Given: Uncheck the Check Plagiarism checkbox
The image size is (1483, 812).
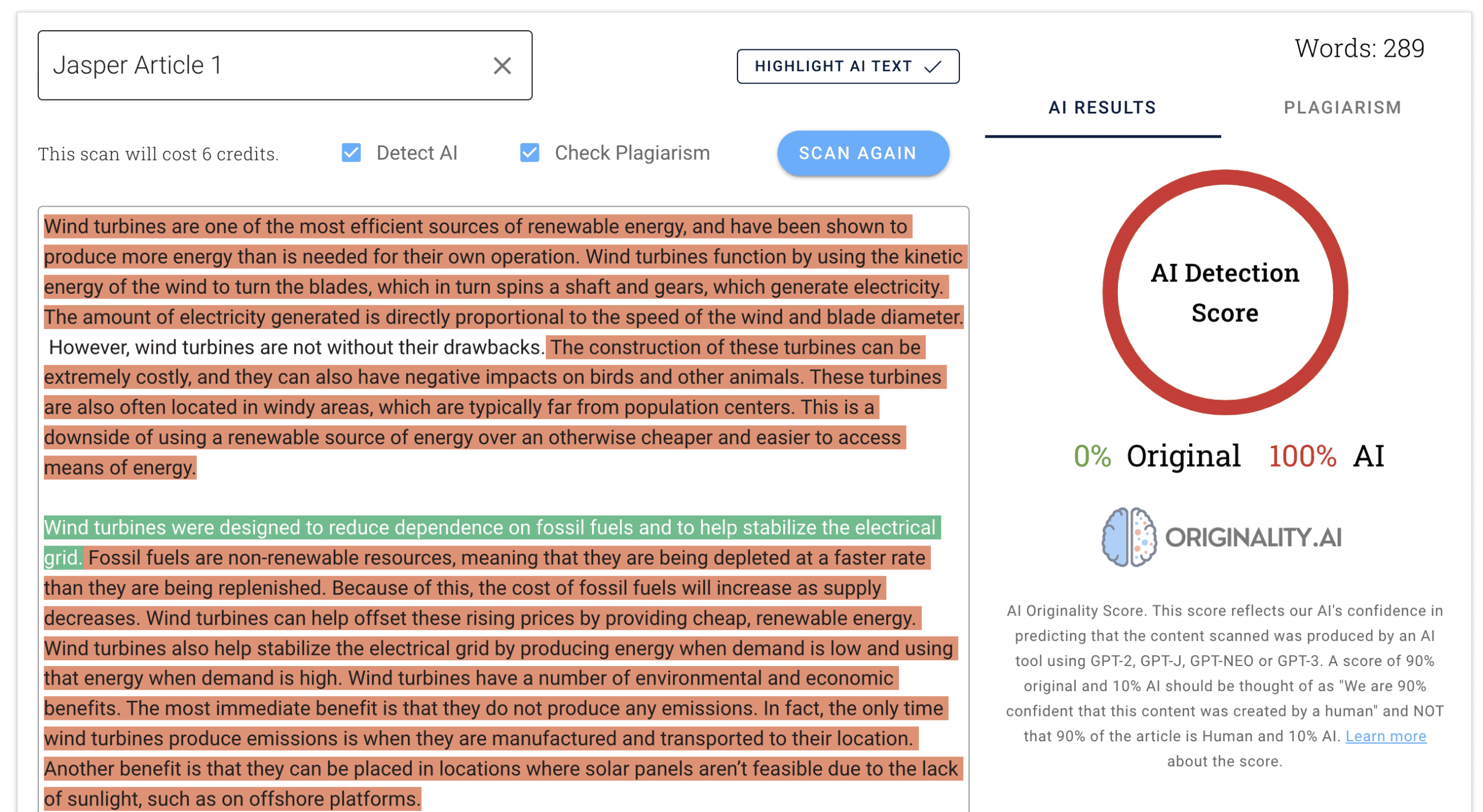Looking at the screenshot, I should pyautogui.click(x=529, y=153).
